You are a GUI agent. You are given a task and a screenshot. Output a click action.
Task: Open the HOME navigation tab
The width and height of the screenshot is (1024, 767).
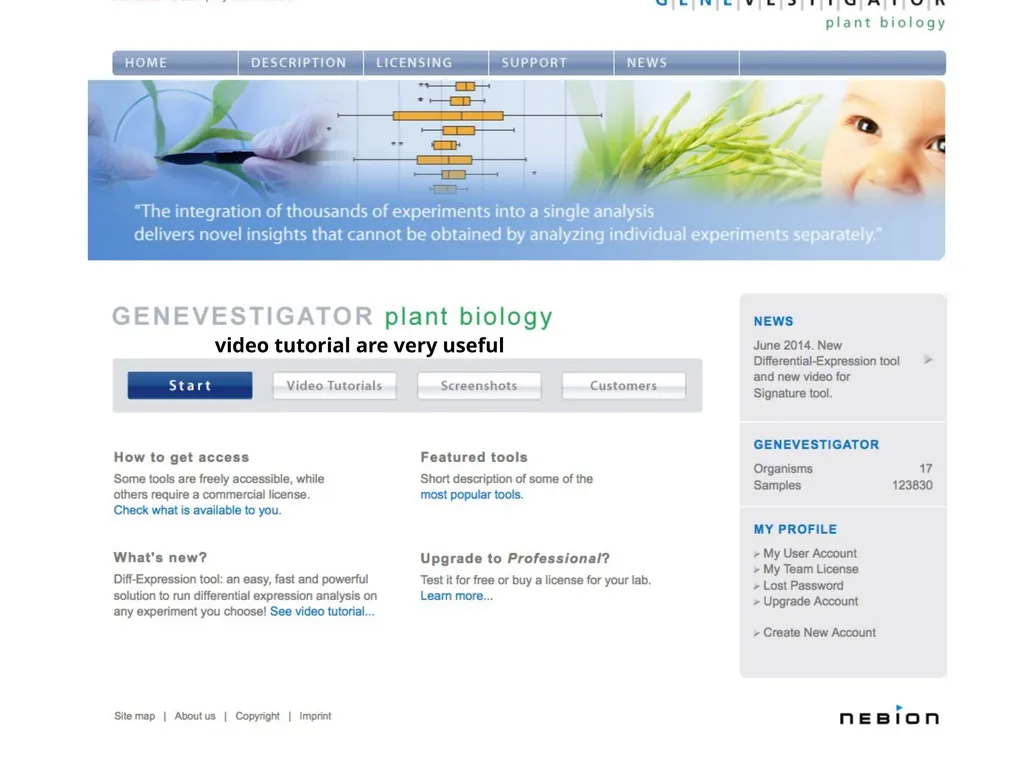pyautogui.click(x=175, y=63)
